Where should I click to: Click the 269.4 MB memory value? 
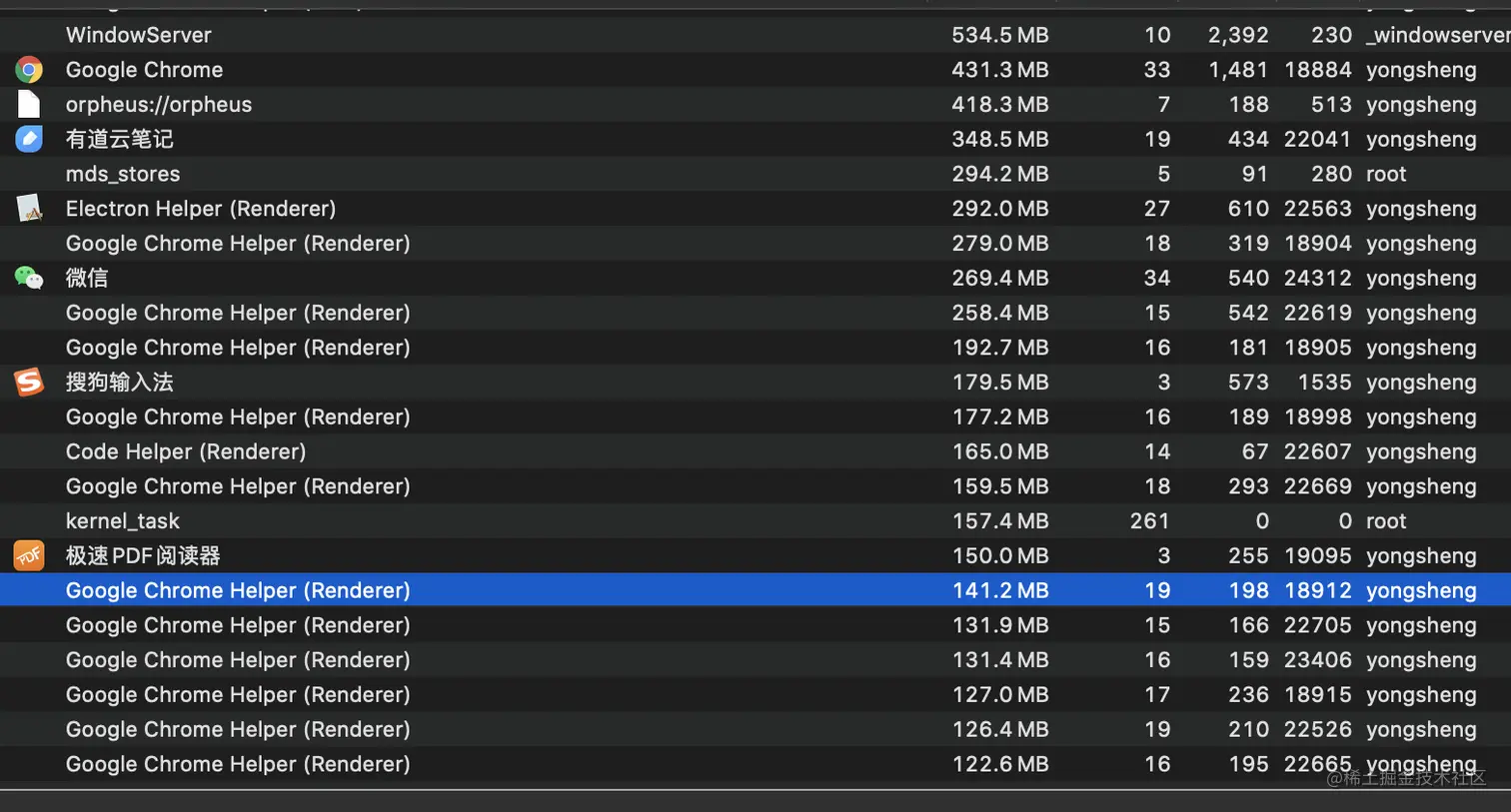(x=1000, y=278)
